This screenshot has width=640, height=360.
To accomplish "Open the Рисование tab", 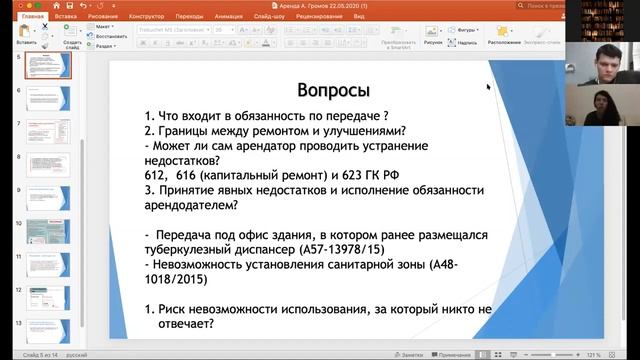I will click(103, 16).
